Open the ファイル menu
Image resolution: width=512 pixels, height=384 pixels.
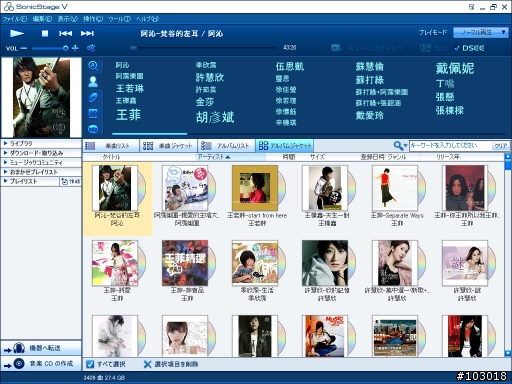(15, 19)
